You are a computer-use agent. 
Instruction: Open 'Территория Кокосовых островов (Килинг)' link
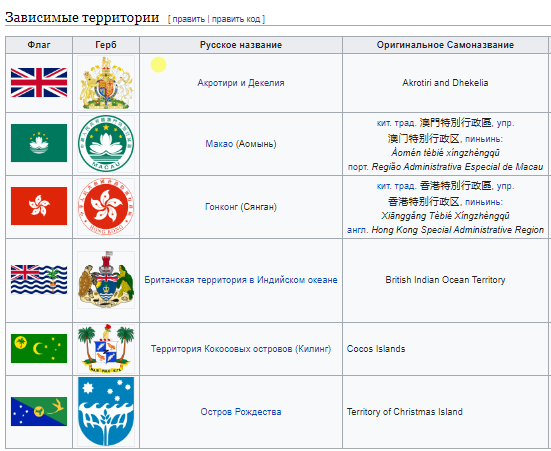point(241,349)
